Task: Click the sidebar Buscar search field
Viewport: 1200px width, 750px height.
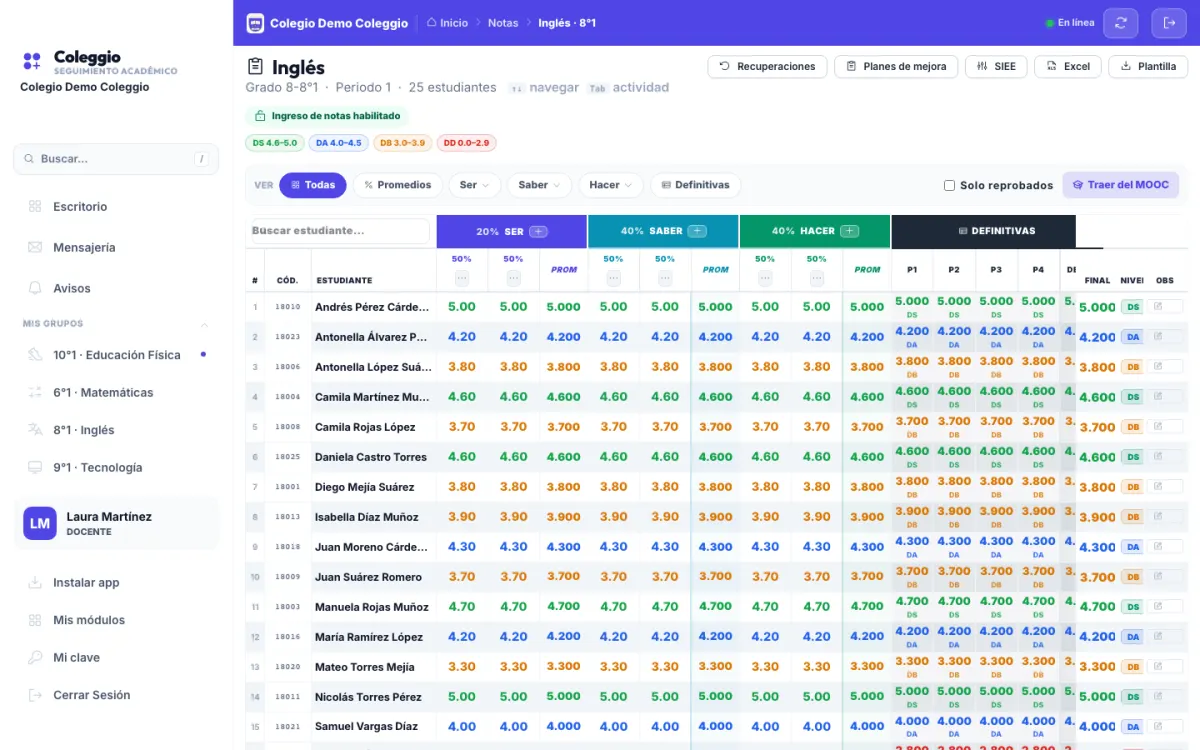Action: click(x=116, y=159)
